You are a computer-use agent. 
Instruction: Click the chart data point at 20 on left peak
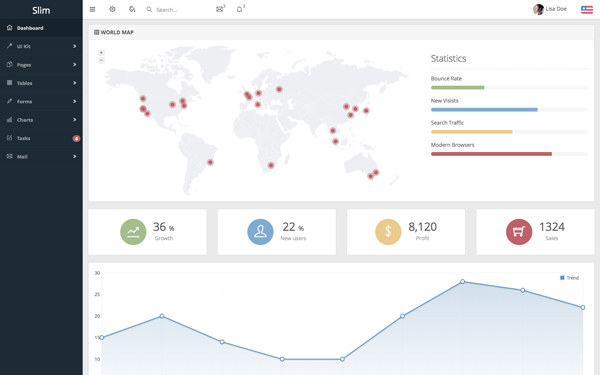tap(162, 316)
